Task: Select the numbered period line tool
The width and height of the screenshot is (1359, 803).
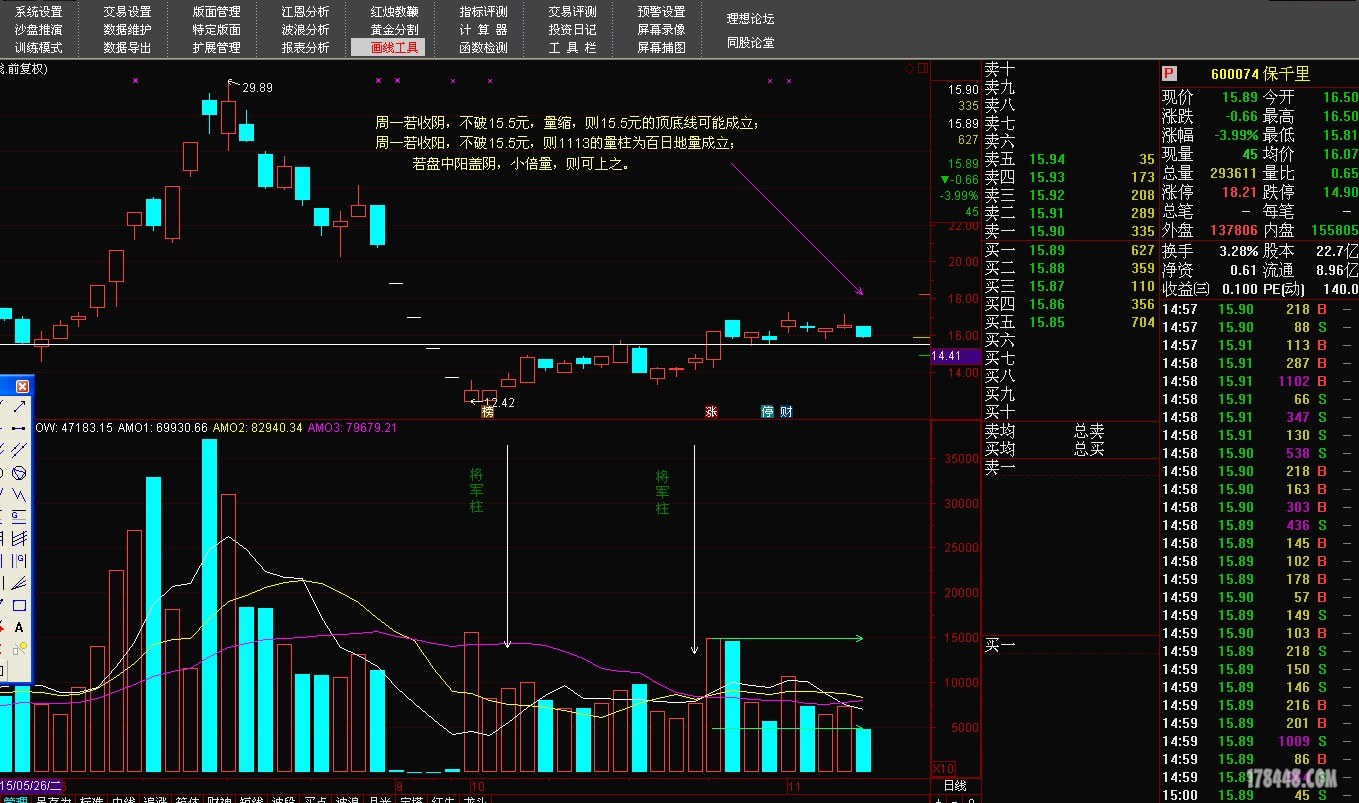Action: (x=19, y=559)
